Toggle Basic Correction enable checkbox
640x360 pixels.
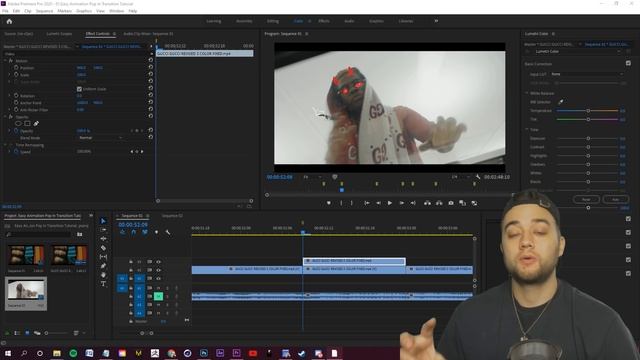coord(628,63)
